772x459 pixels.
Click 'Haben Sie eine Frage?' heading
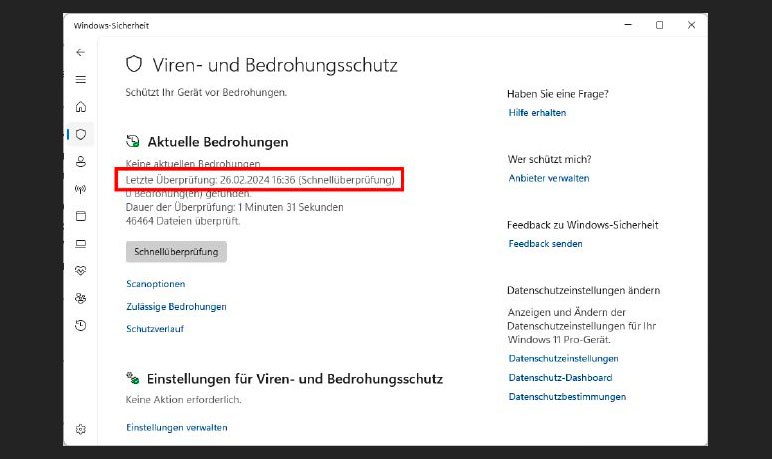[x=558, y=94]
